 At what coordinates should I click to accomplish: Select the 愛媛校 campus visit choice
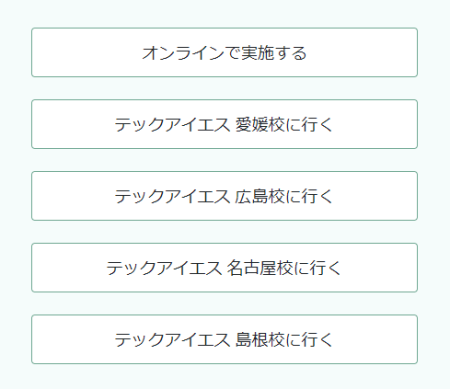pos(224,124)
